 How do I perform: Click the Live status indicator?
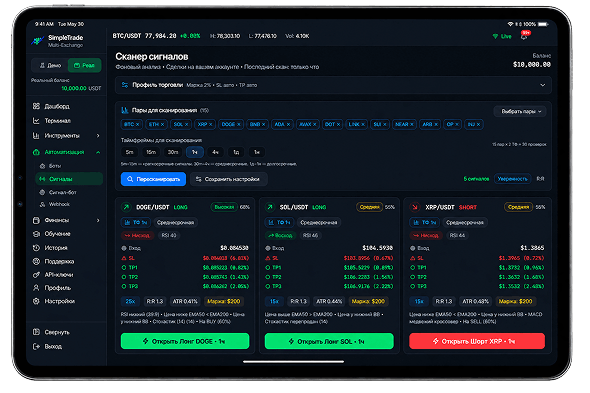pos(502,36)
